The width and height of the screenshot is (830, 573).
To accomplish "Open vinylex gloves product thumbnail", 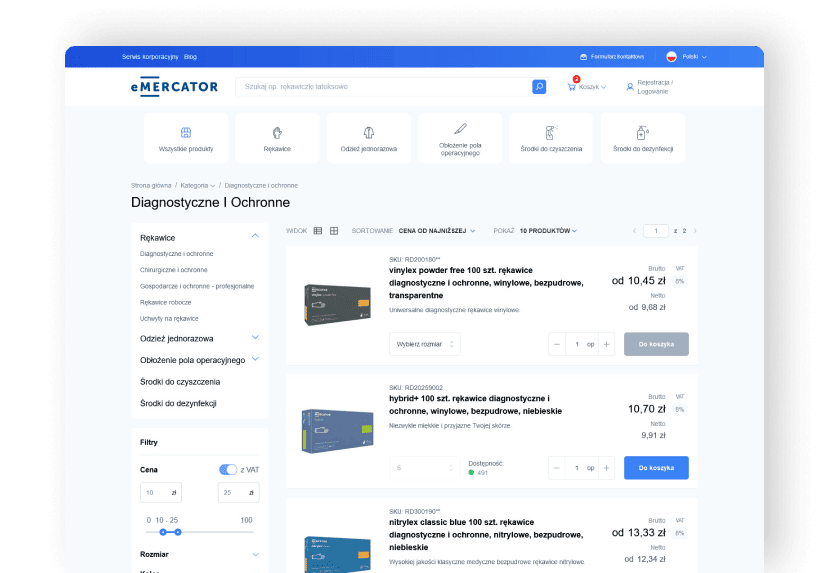I will point(338,304).
